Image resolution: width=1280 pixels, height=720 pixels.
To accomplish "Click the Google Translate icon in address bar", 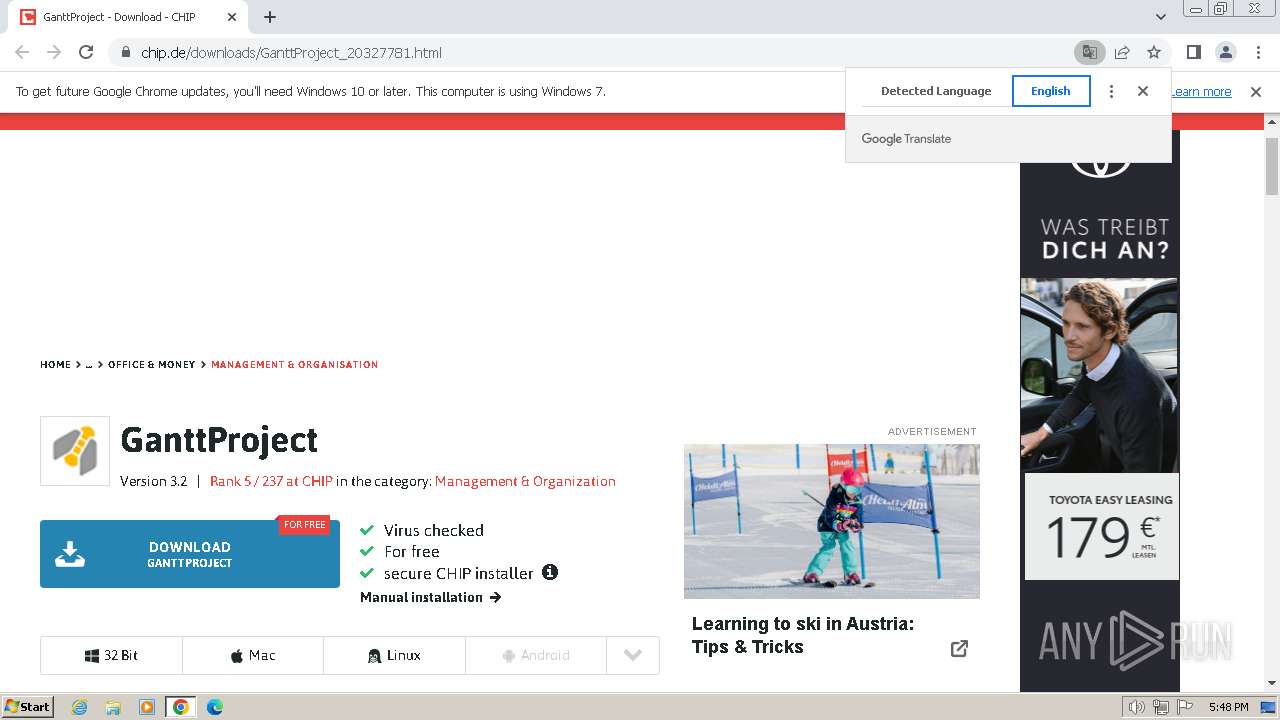I will pyautogui.click(x=1089, y=52).
